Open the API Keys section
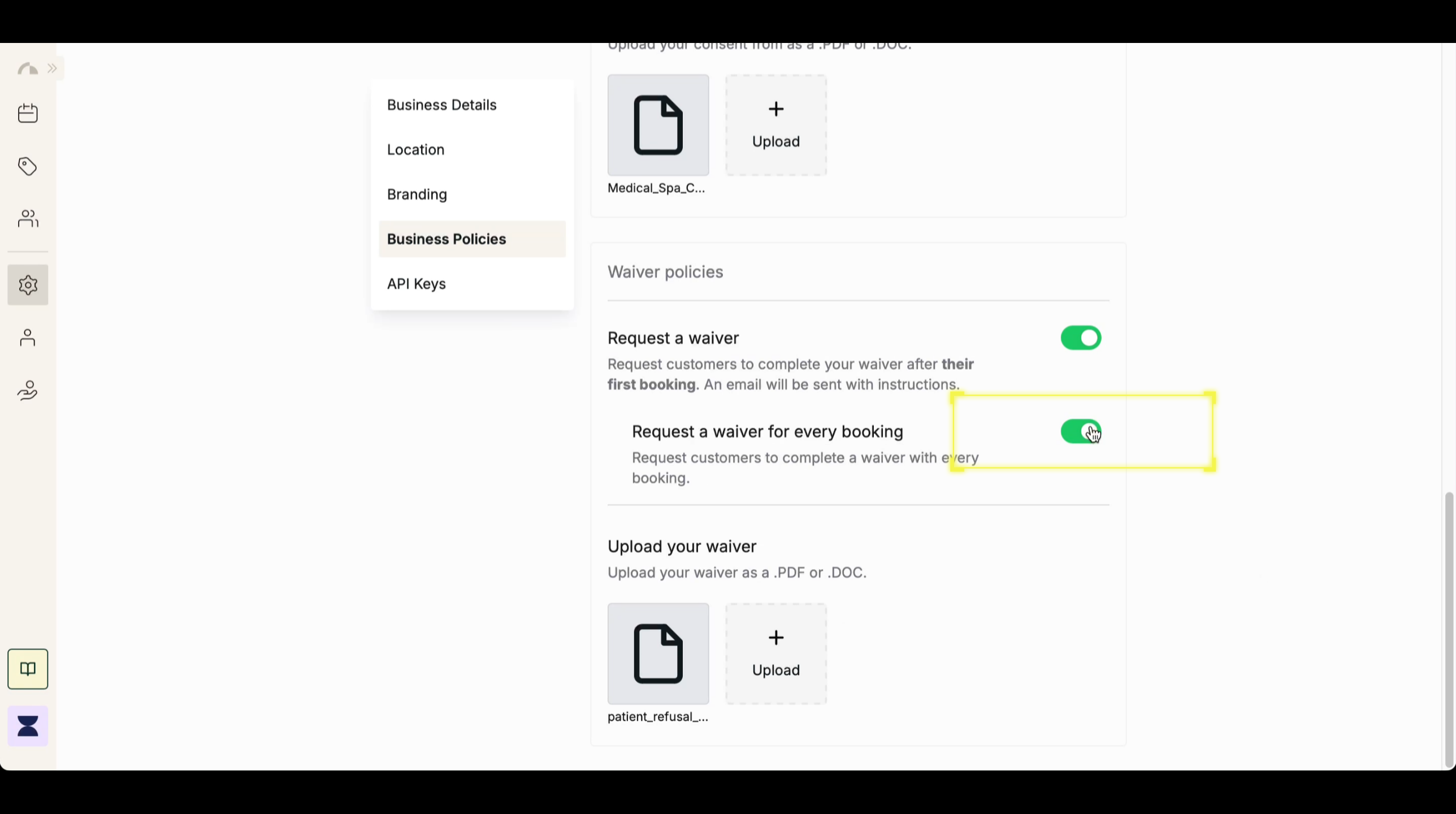 click(416, 284)
